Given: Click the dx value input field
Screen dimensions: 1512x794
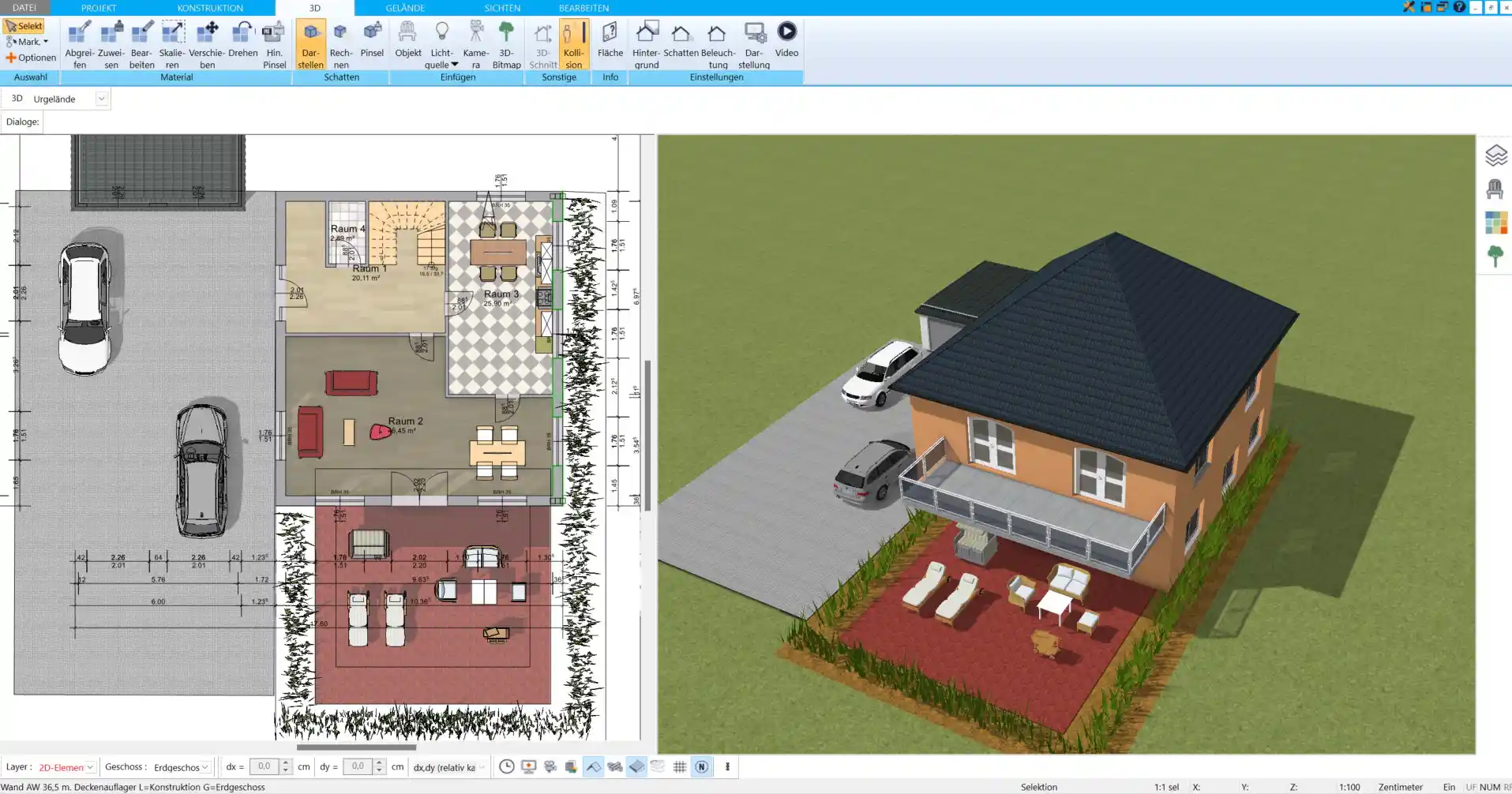Looking at the screenshot, I should (x=265, y=766).
